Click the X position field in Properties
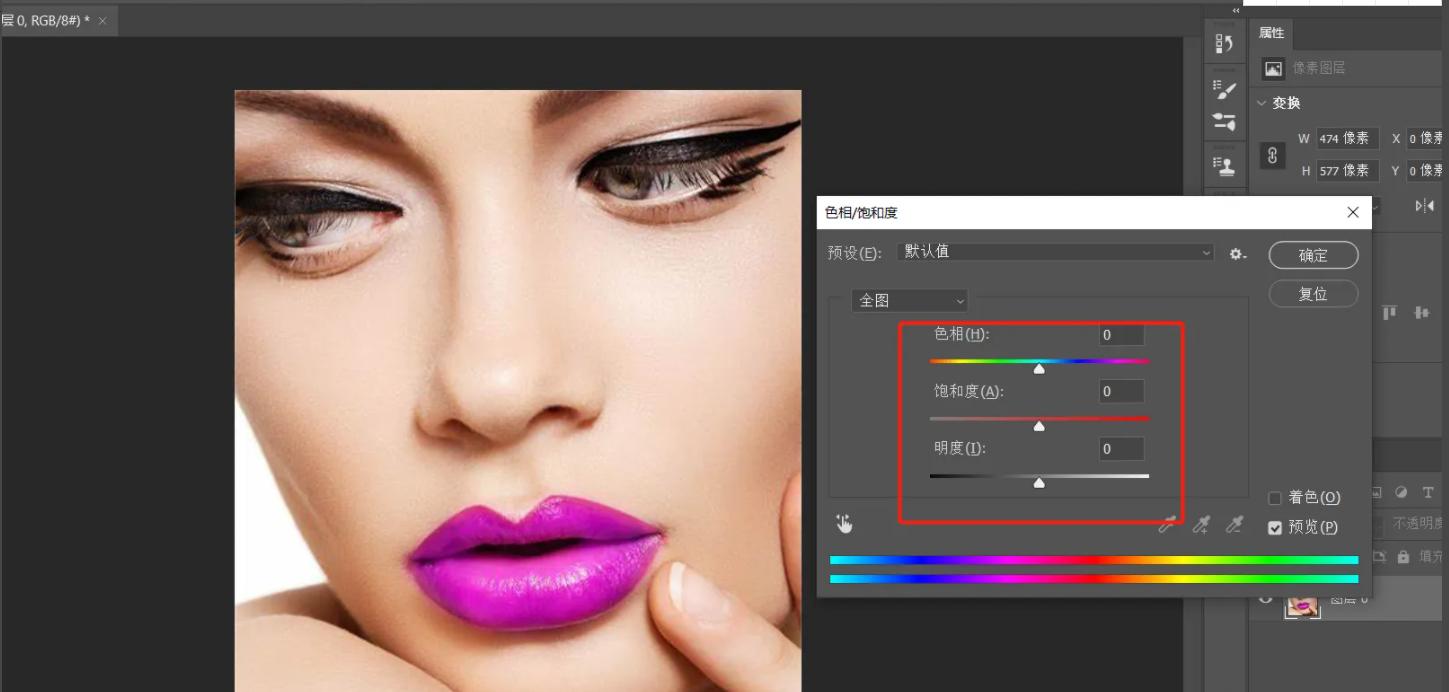Viewport: 1449px width, 692px height. tap(1427, 139)
